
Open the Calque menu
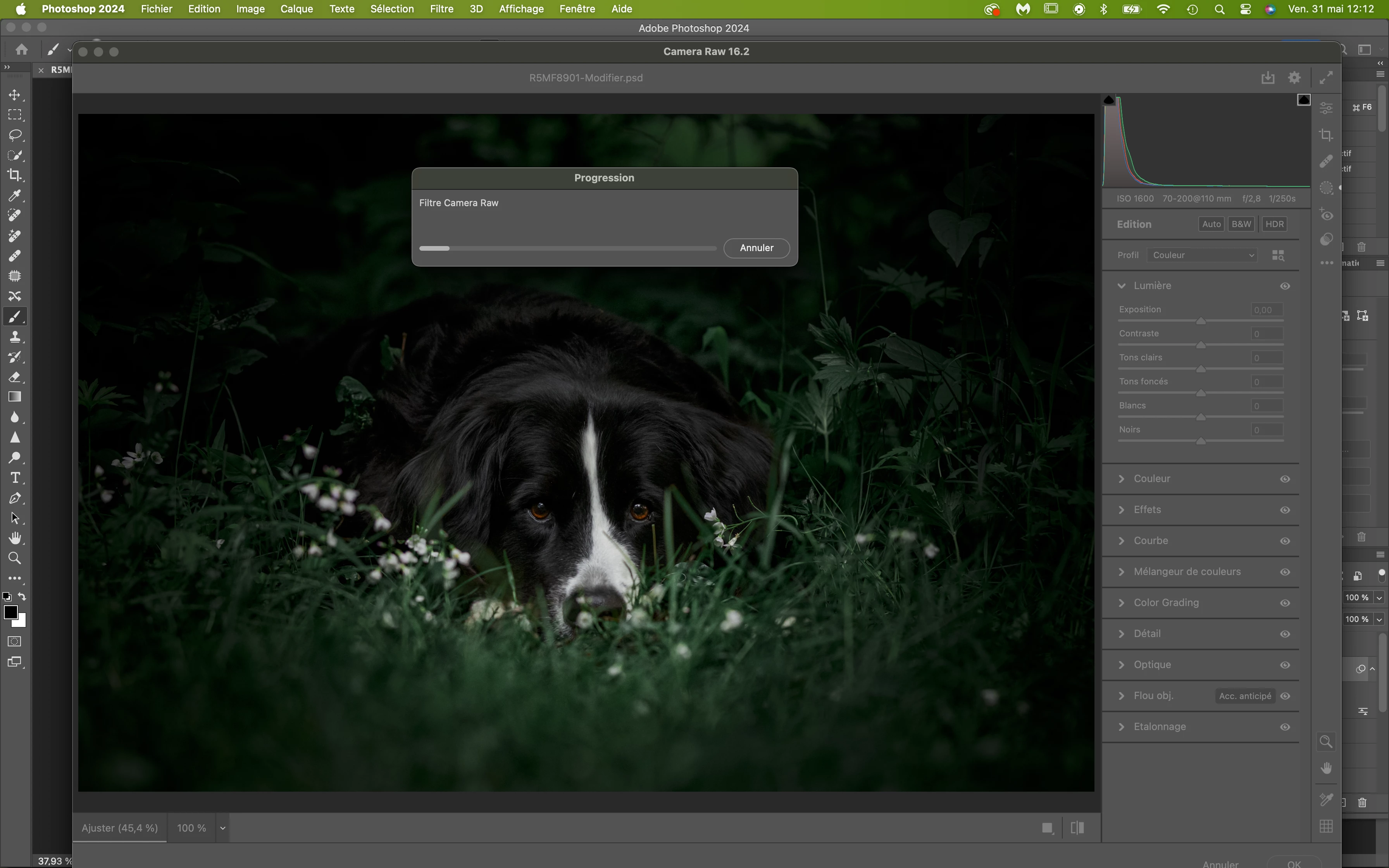coord(296,9)
